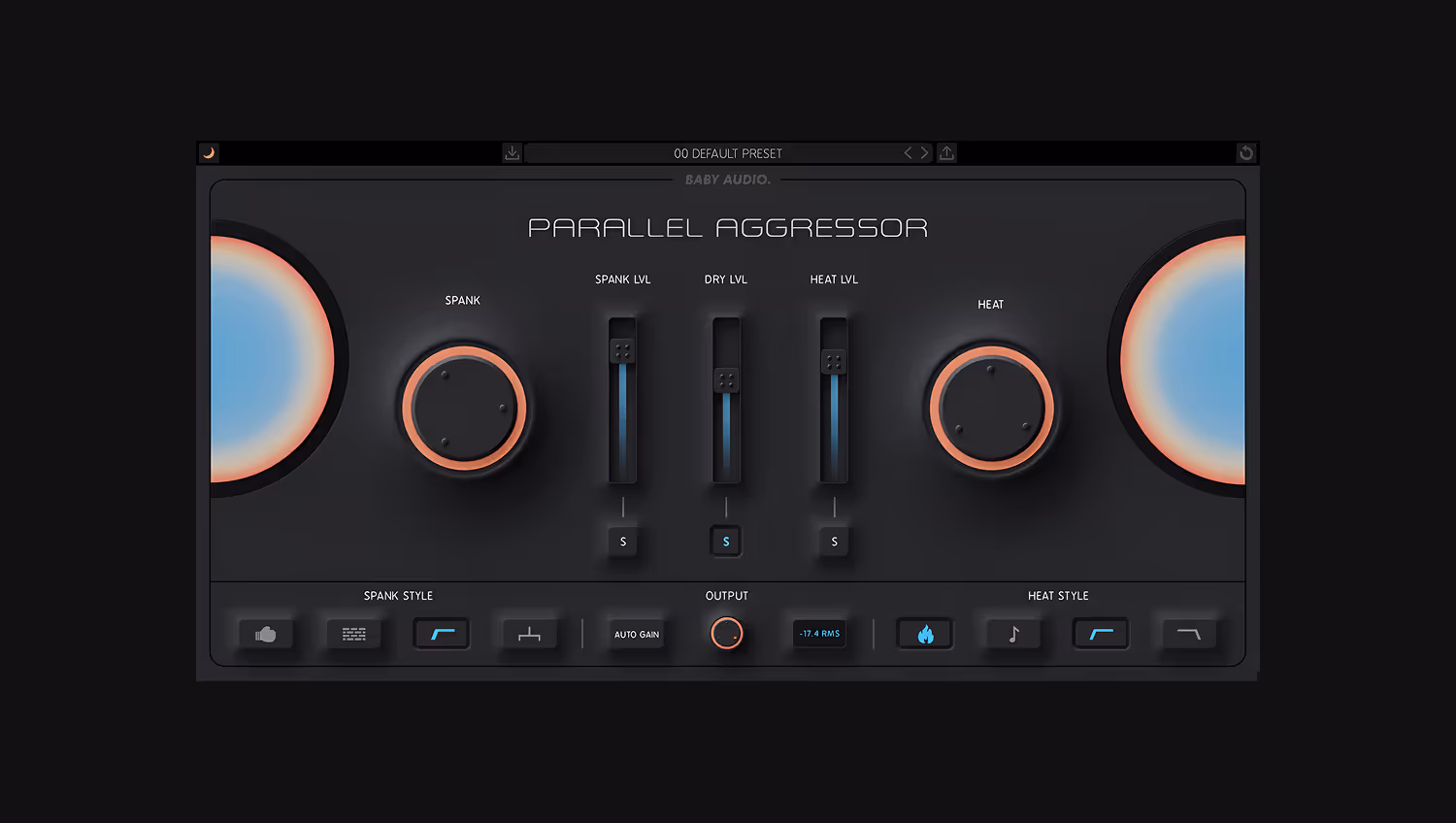Open the 00 DEFAULT PRESET selector

coord(728,153)
